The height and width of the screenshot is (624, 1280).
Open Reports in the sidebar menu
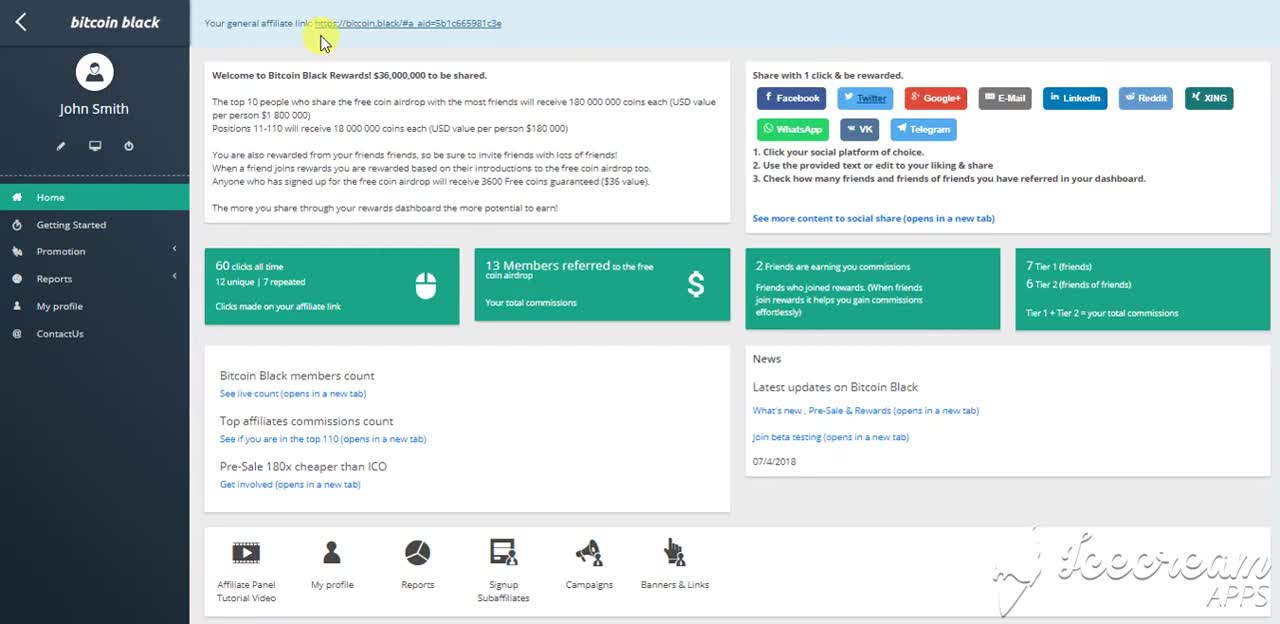pos(94,279)
